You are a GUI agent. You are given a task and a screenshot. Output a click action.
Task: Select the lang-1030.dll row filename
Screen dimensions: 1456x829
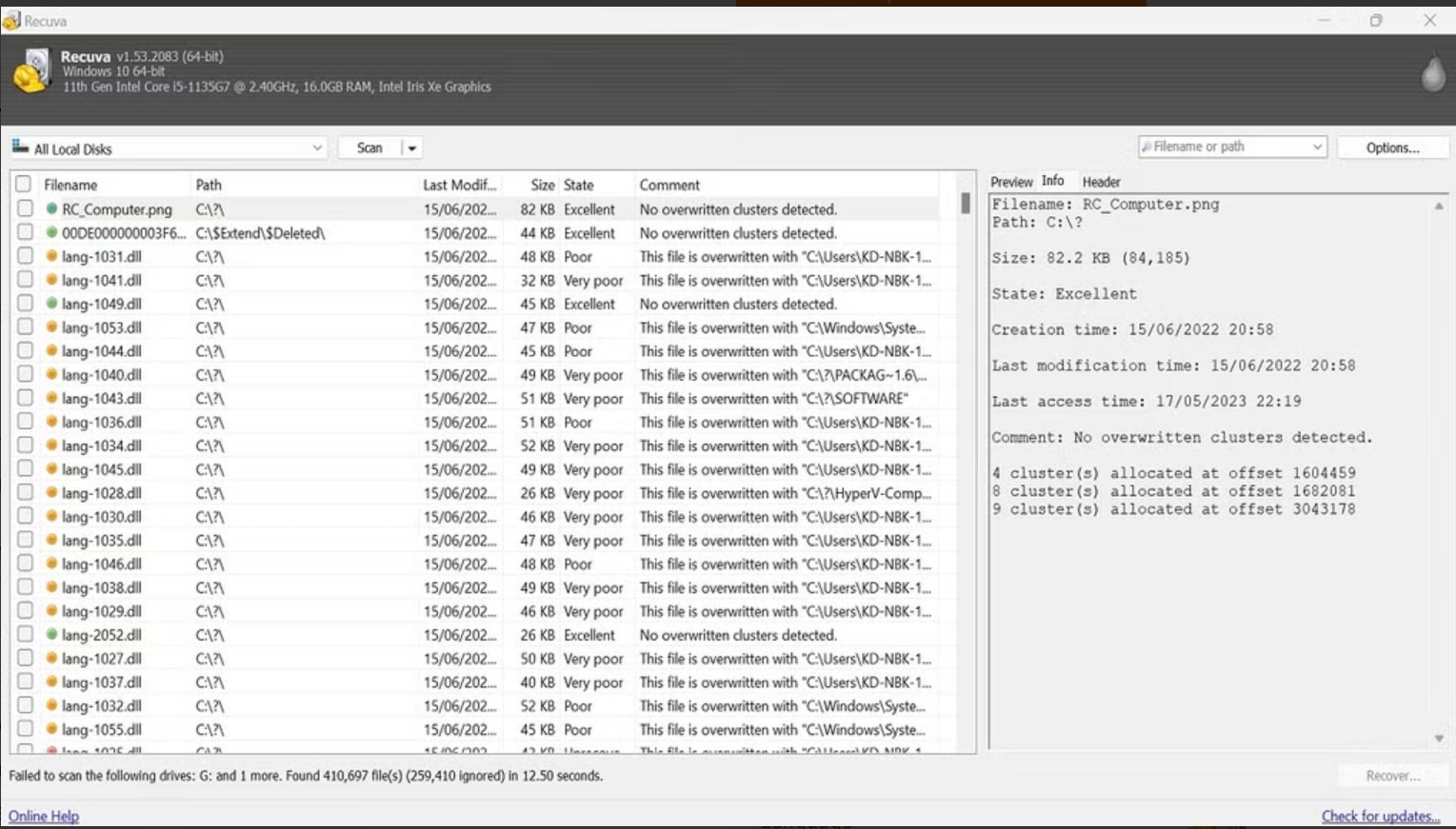101,517
